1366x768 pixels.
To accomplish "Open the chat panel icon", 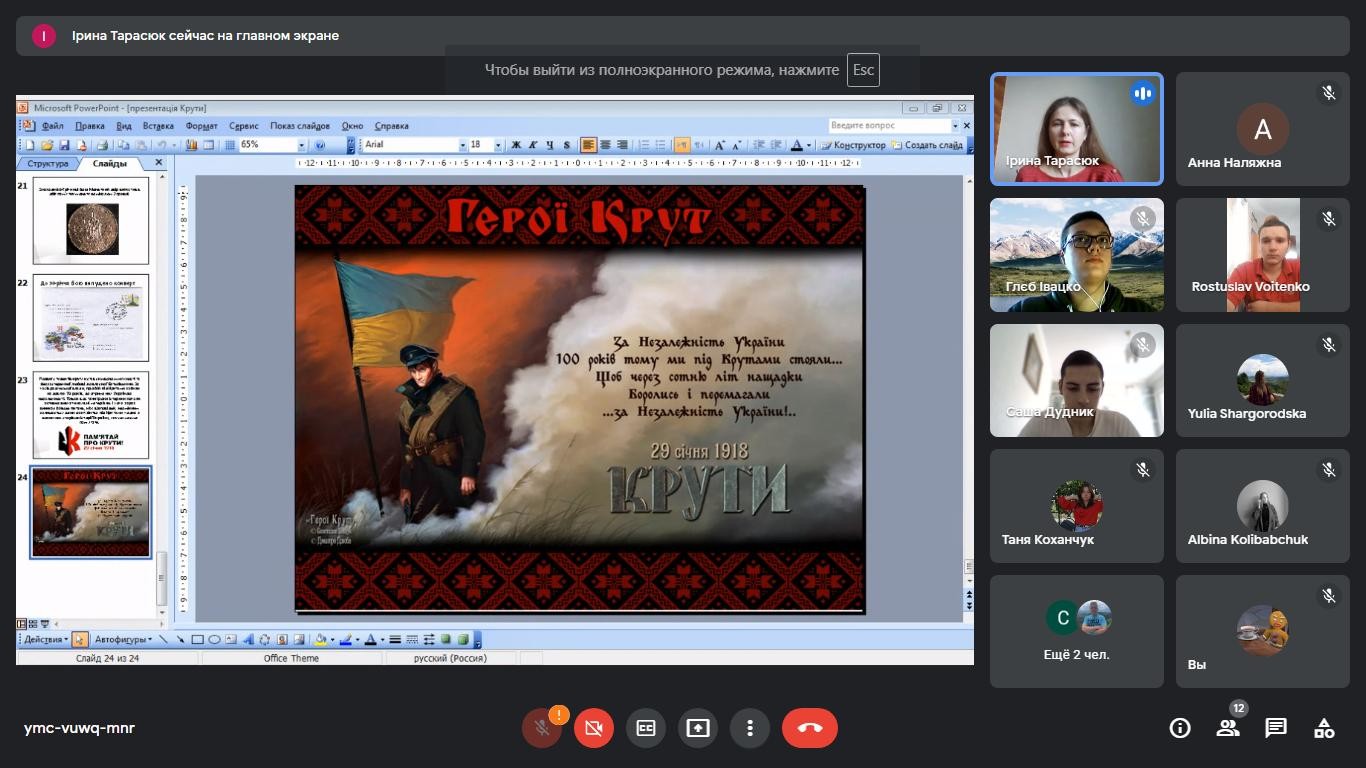I will tap(1276, 728).
